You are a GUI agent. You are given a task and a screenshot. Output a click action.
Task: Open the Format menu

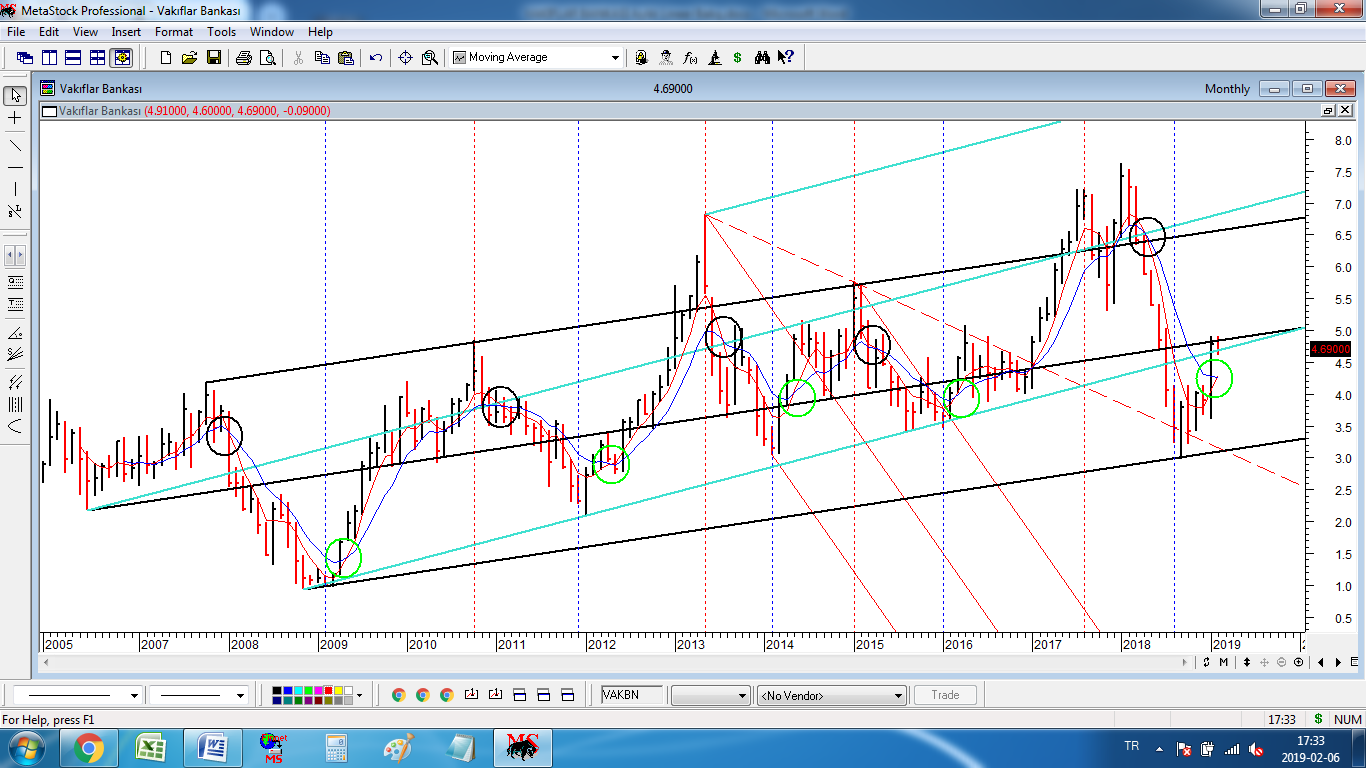(174, 32)
